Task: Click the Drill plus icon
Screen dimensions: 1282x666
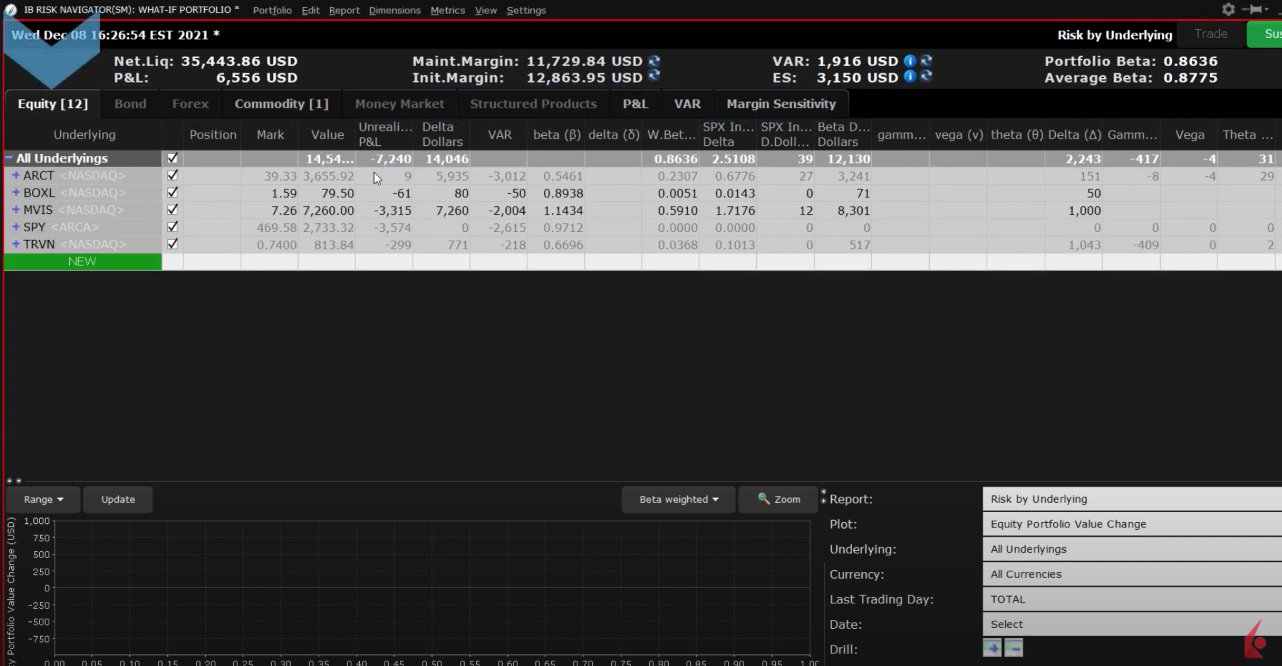Action: 991,649
